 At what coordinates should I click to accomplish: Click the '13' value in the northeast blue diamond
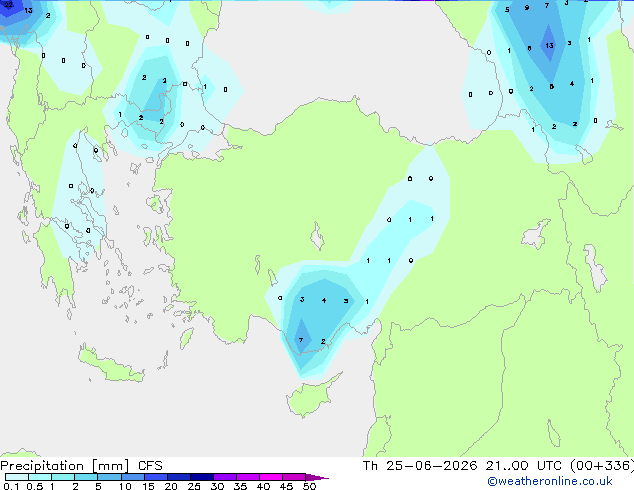point(549,45)
